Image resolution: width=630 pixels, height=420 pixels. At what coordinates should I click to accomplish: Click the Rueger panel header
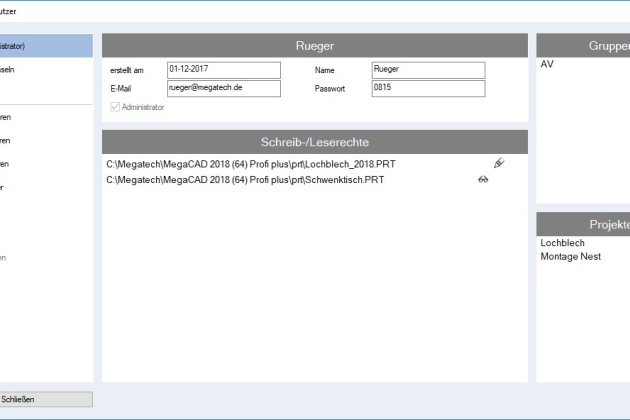click(x=314, y=45)
